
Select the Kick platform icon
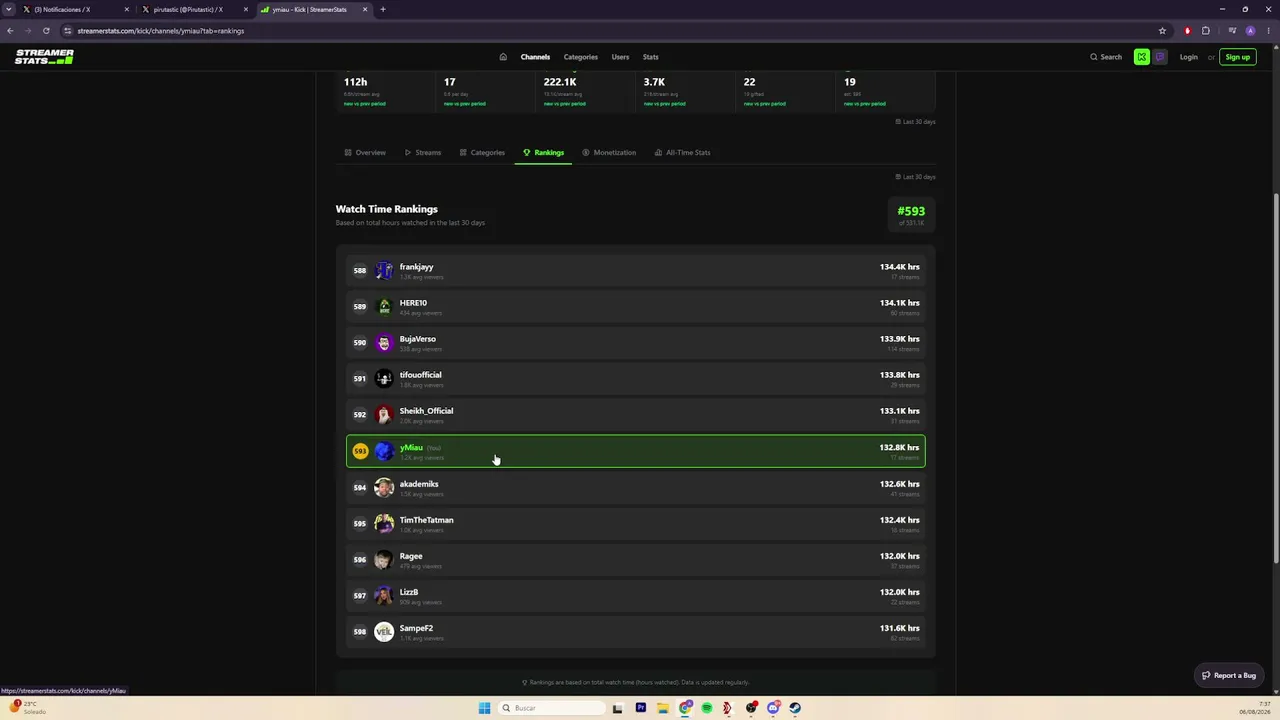coord(1141,57)
